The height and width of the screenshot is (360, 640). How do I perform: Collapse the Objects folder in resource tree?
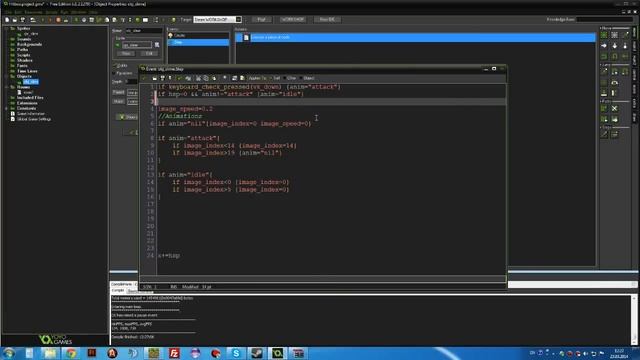[x=7, y=76]
